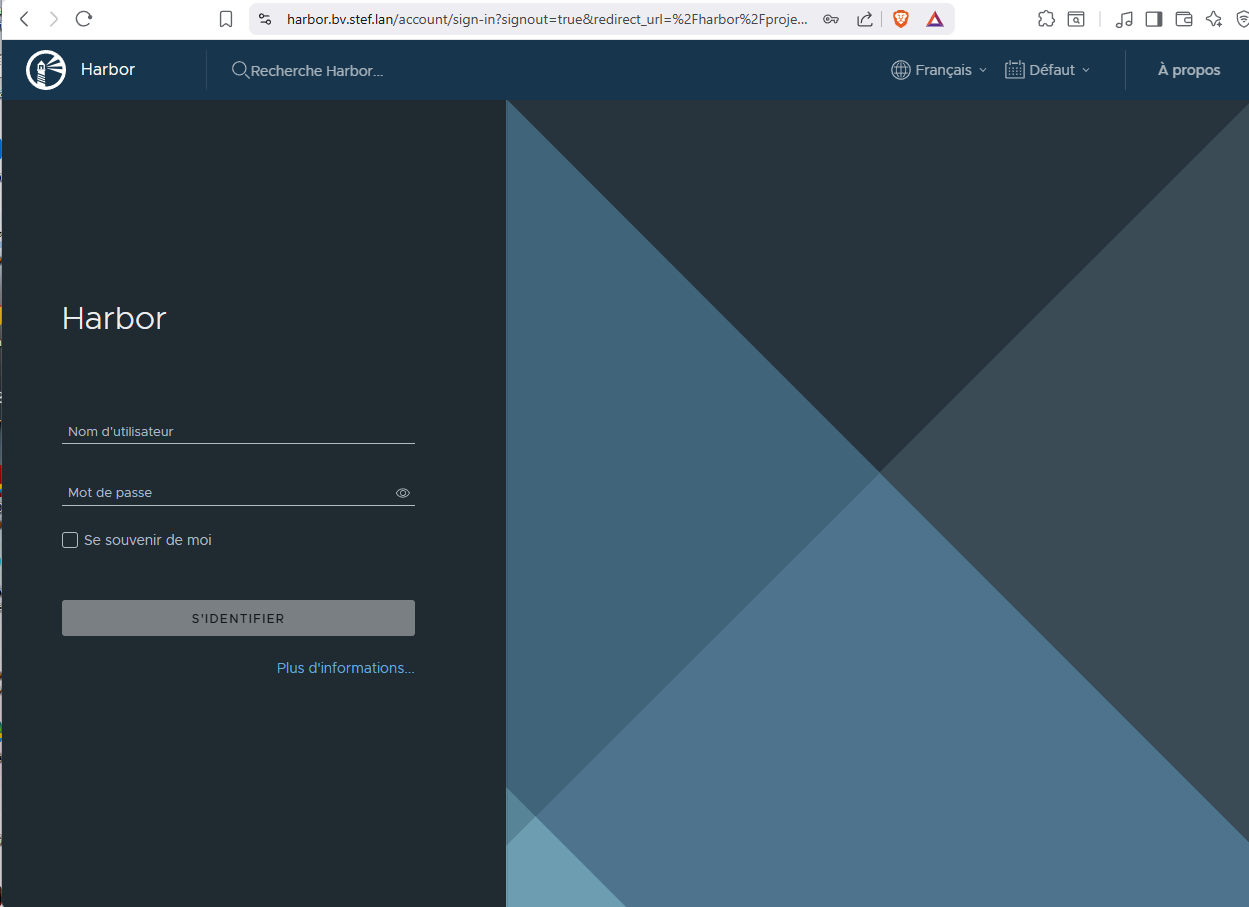Click the share page icon
Viewport: 1249px width, 907px height.
click(x=865, y=19)
